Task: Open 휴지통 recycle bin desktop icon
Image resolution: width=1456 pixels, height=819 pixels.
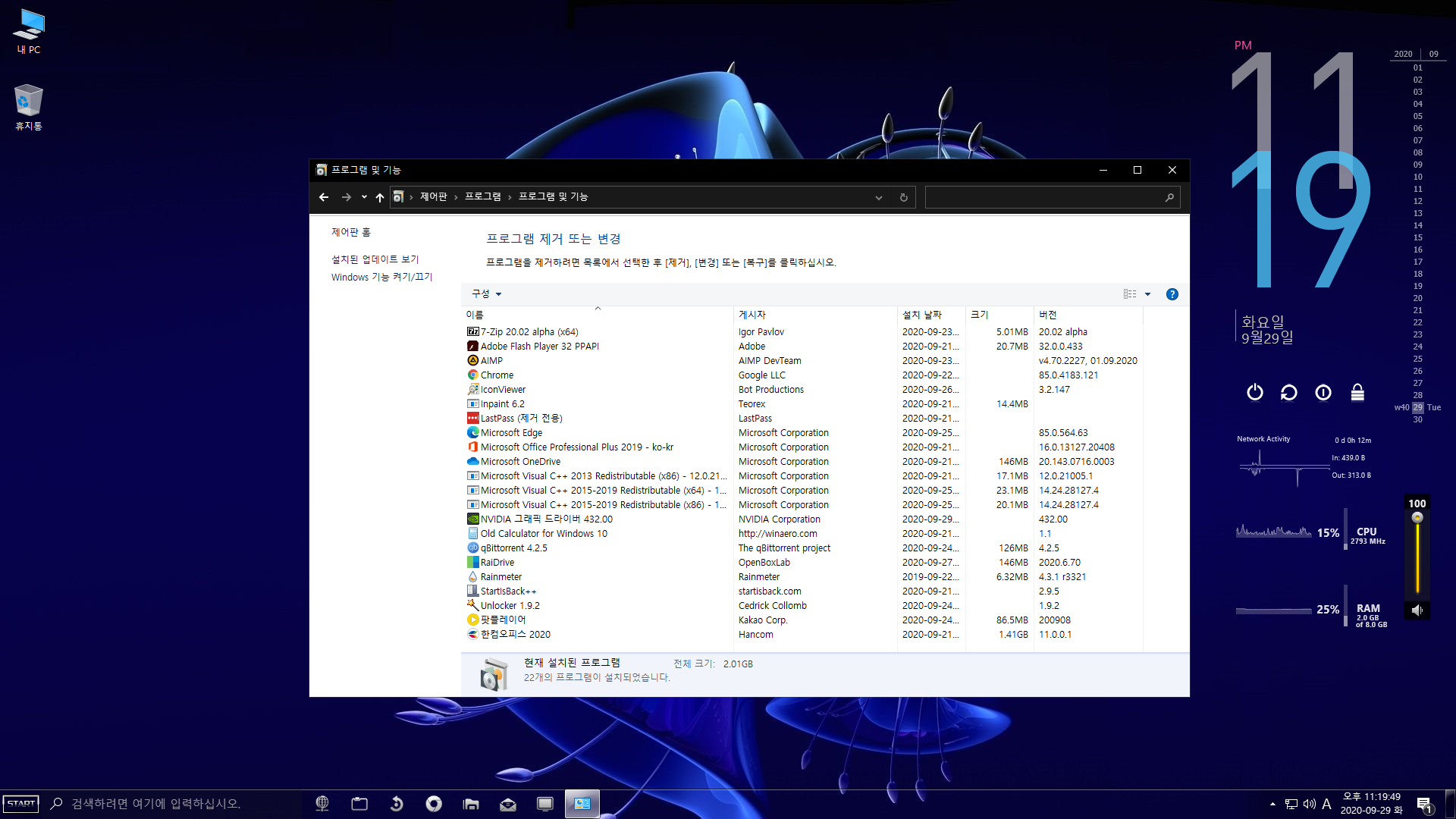Action: pos(29,107)
